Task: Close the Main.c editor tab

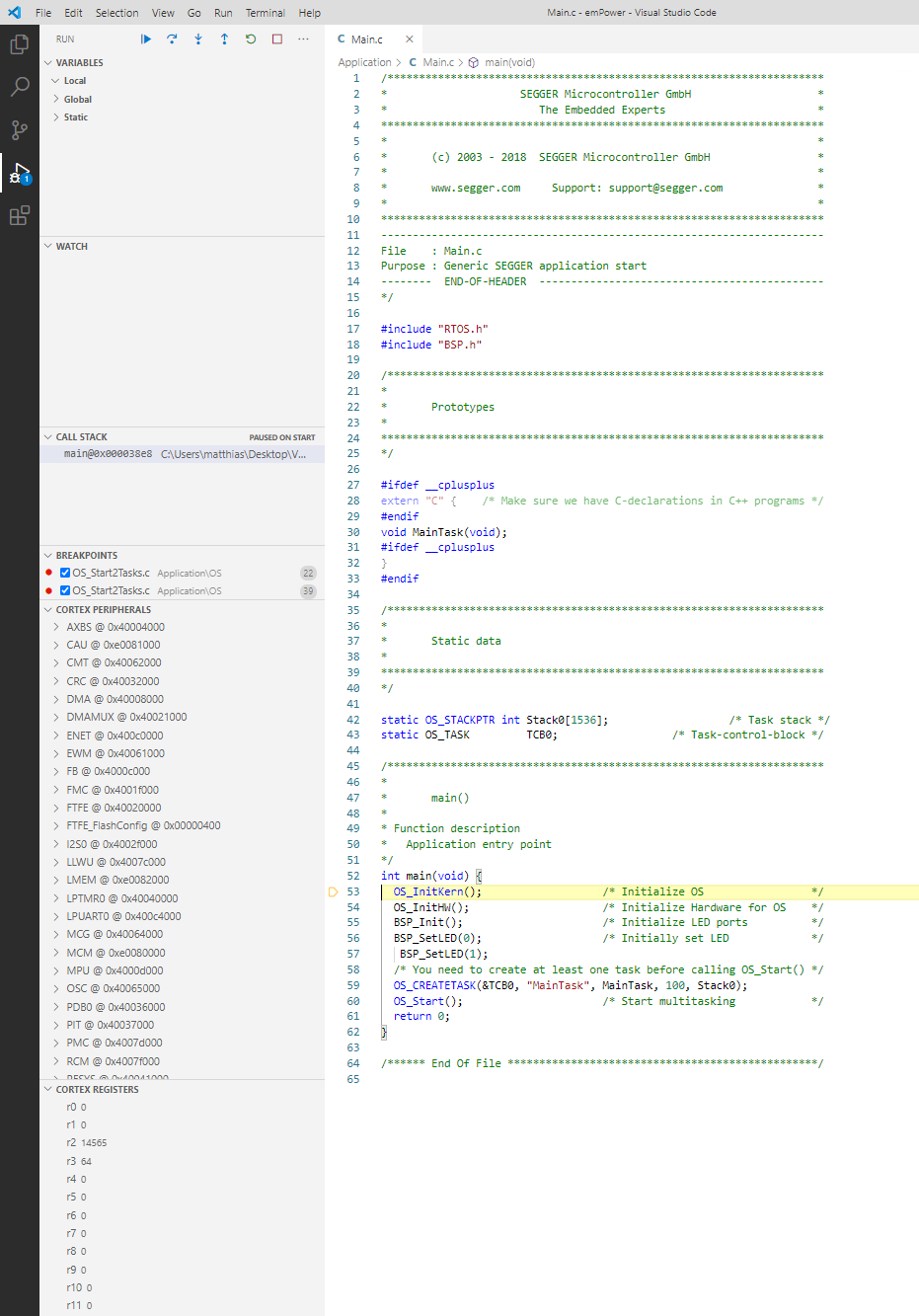Action: (410, 39)
